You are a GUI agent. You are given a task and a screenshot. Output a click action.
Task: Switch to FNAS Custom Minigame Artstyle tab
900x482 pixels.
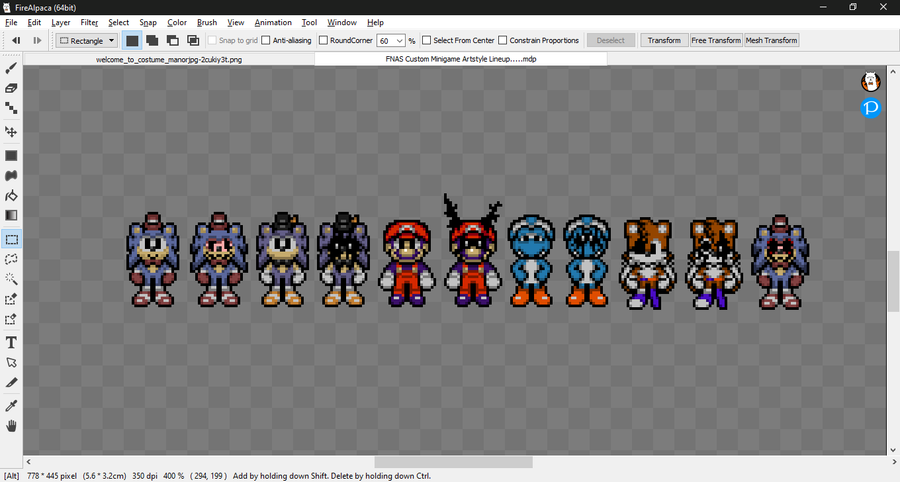click(461, 59)
